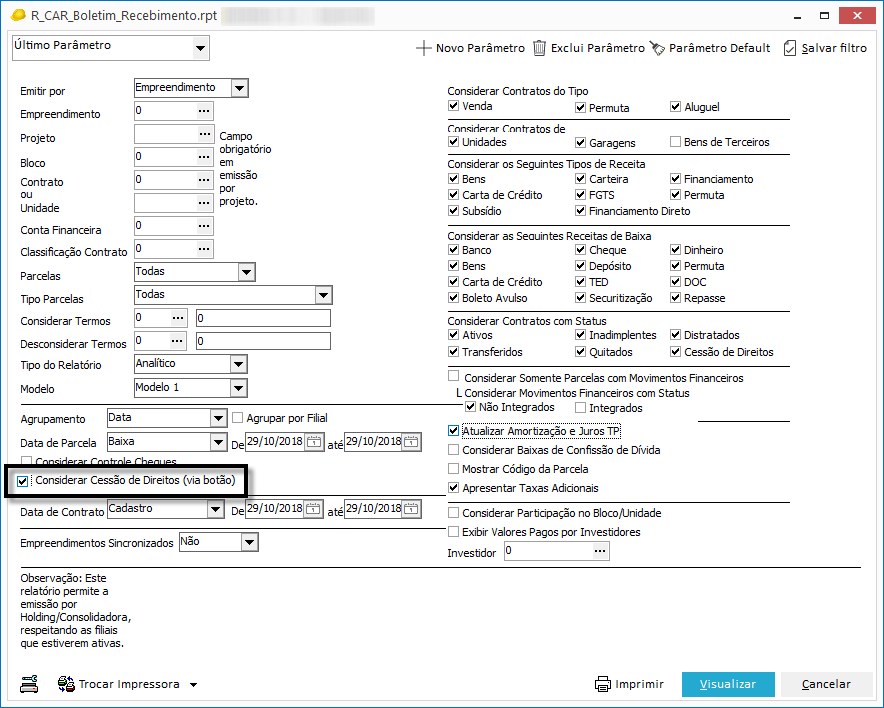Click the yellow helmet app icon in title bar

(x=18, y=15)
